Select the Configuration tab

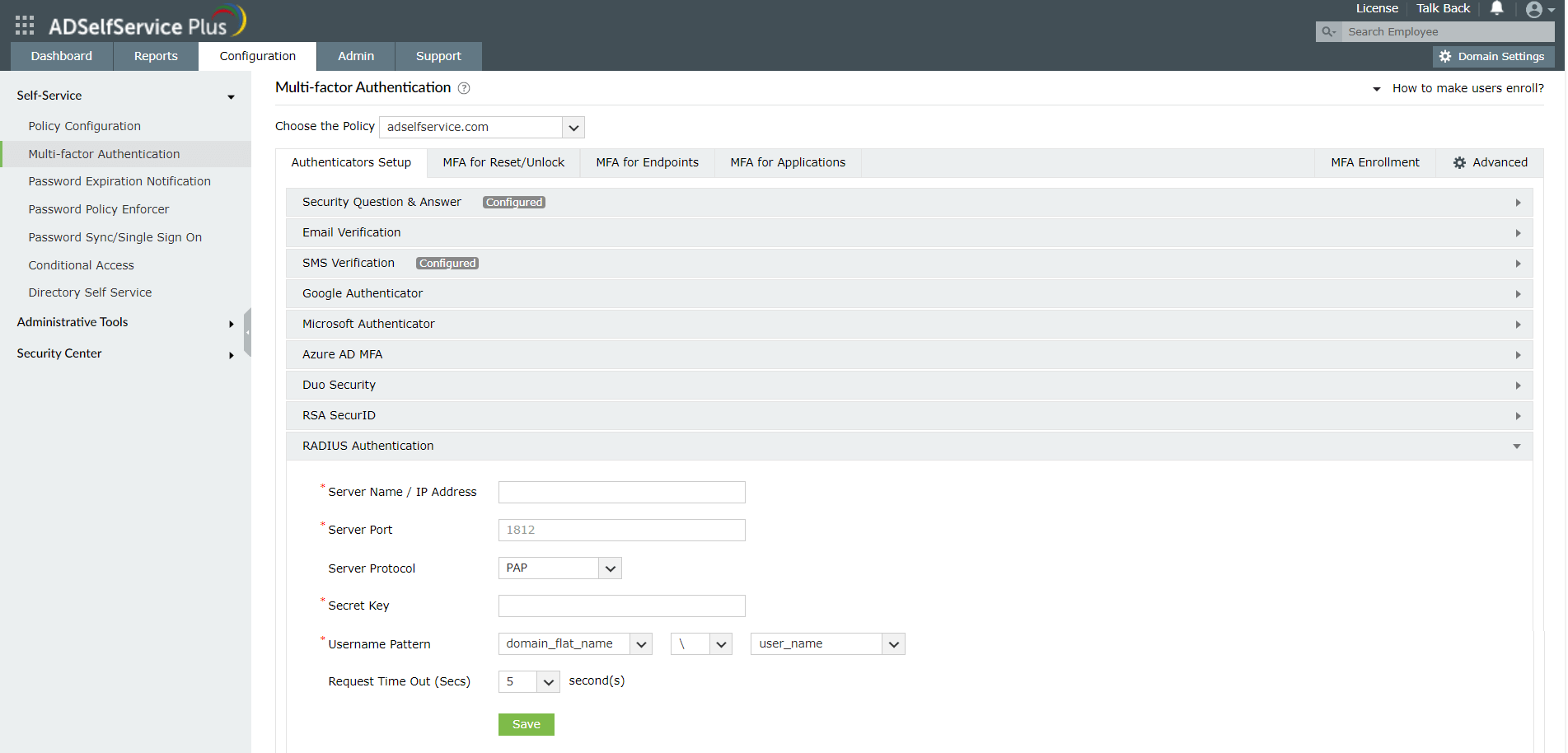[258, 56]
